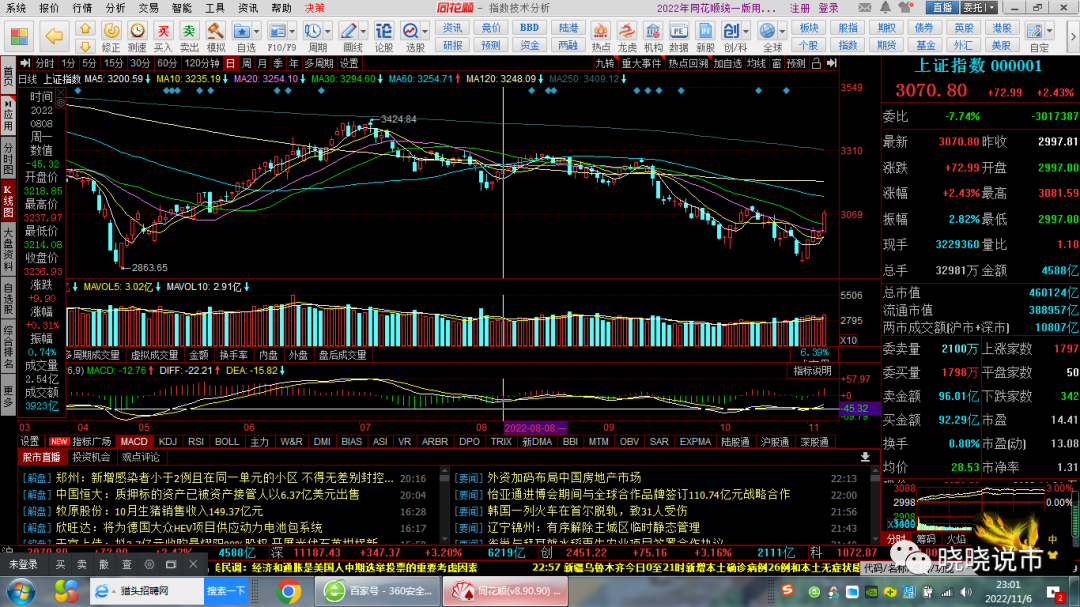Viewport: 1080px width, 607px height.
Task: Switch chart to 月 monthly period
Action: 262,63
